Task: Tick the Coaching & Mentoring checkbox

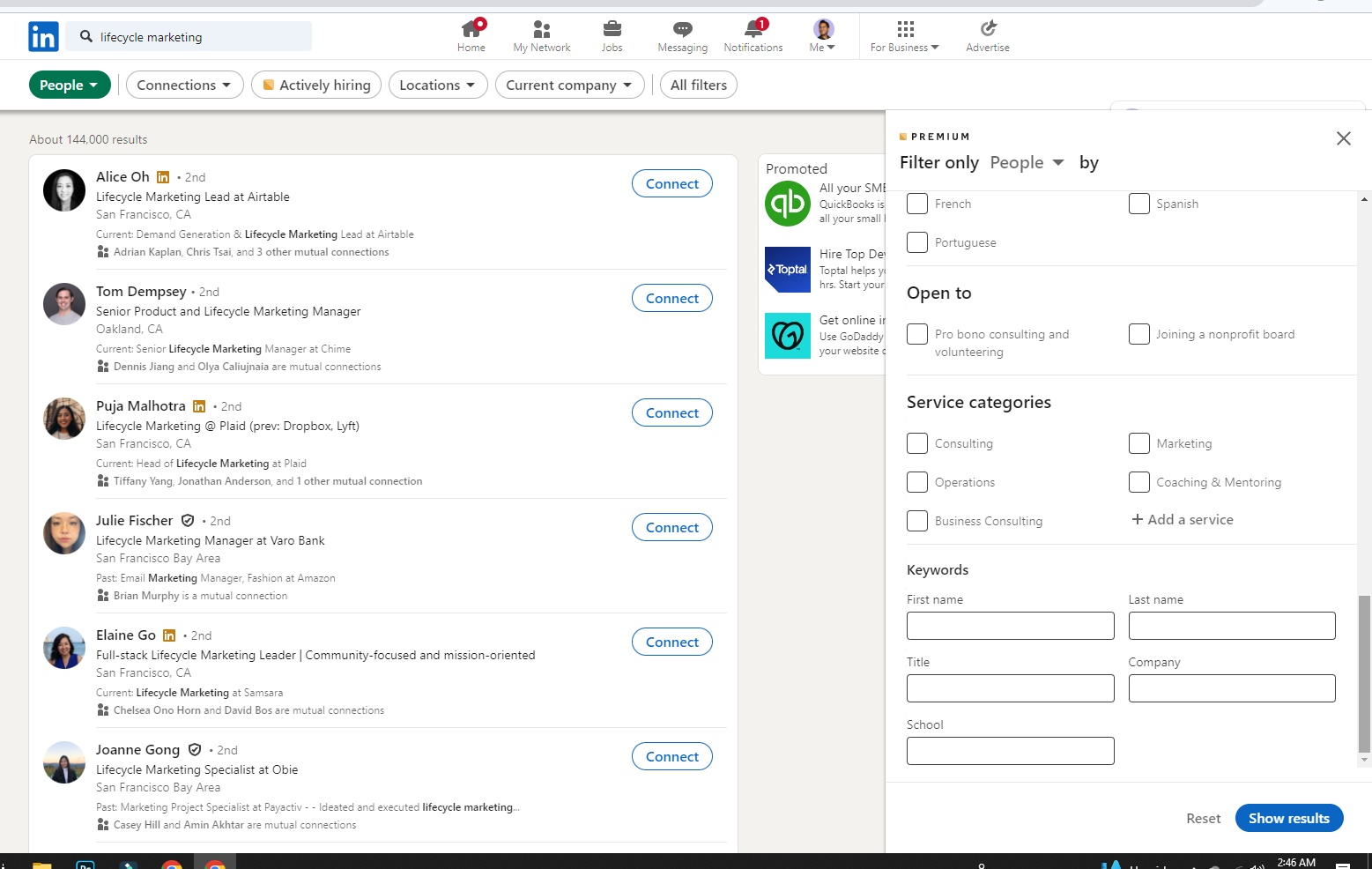Action: pos(1139,482)
